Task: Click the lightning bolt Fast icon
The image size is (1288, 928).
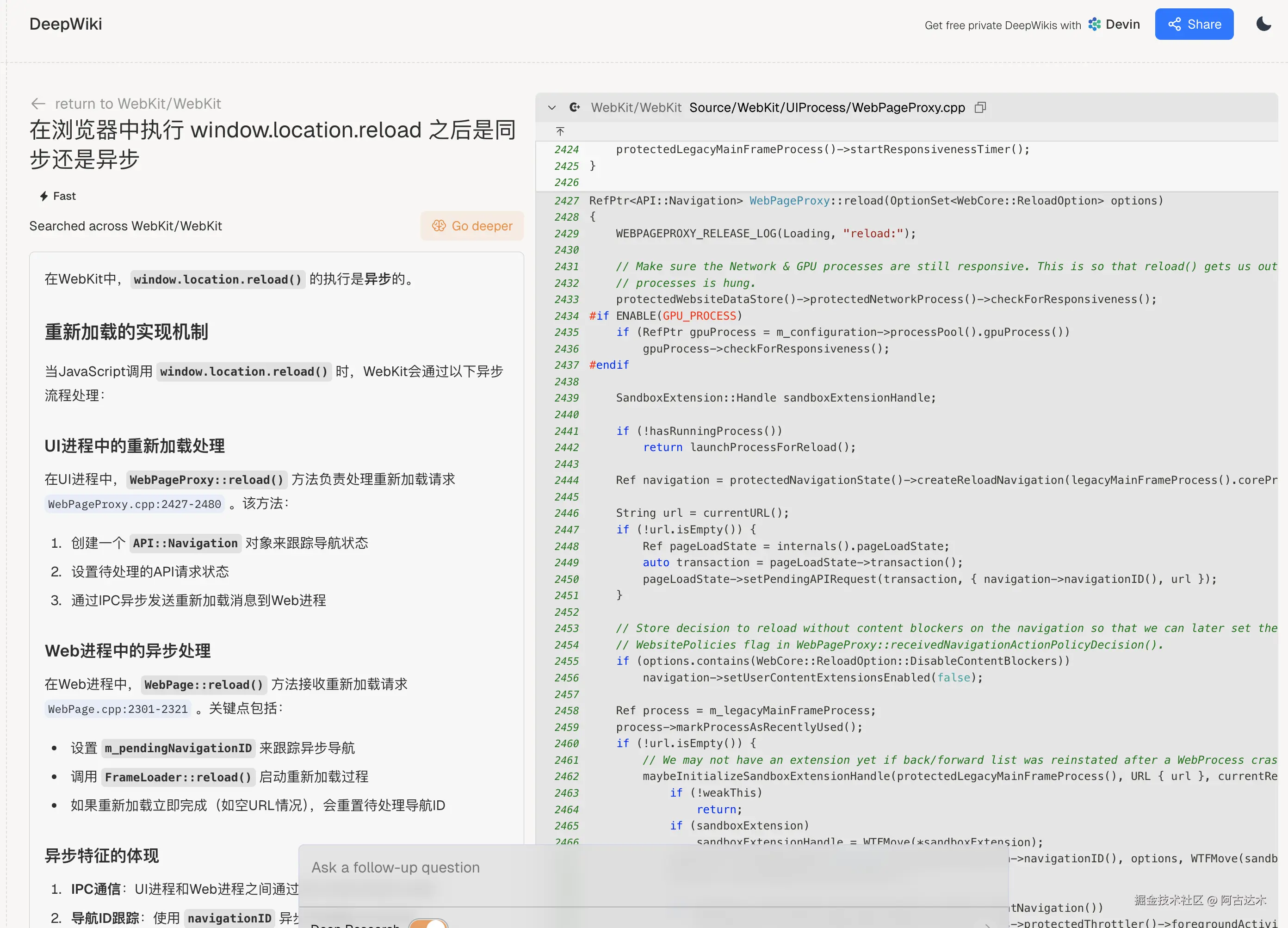Action: click(x=44, y=196)
